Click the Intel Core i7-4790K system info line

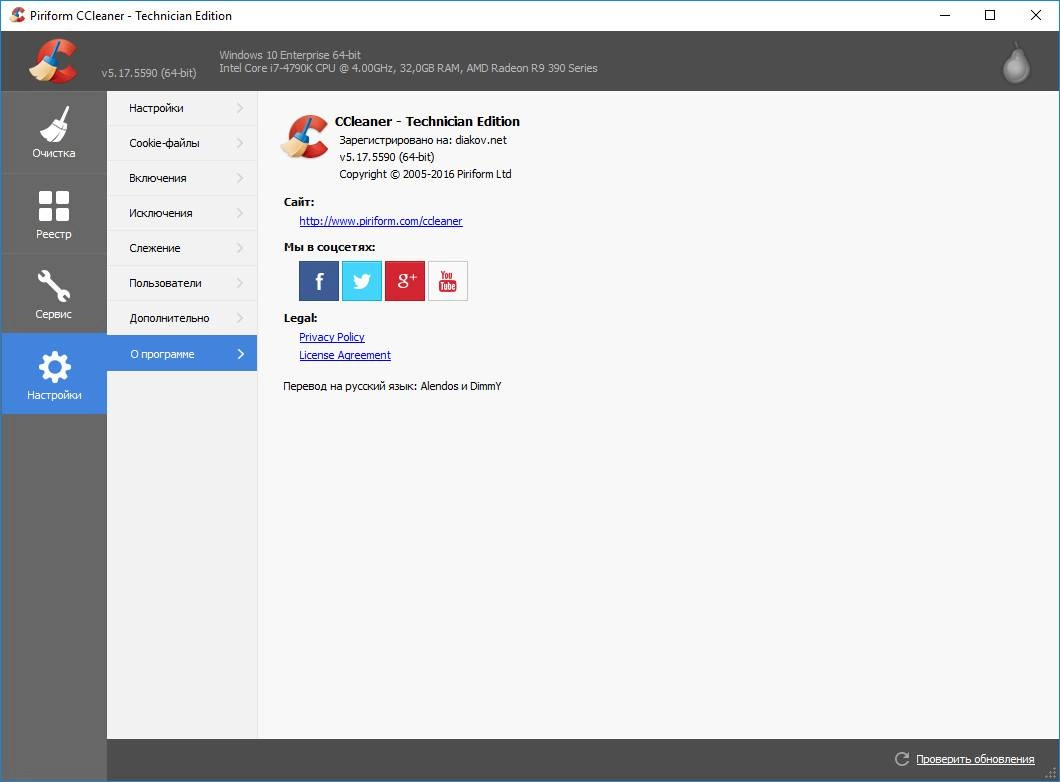408,68
